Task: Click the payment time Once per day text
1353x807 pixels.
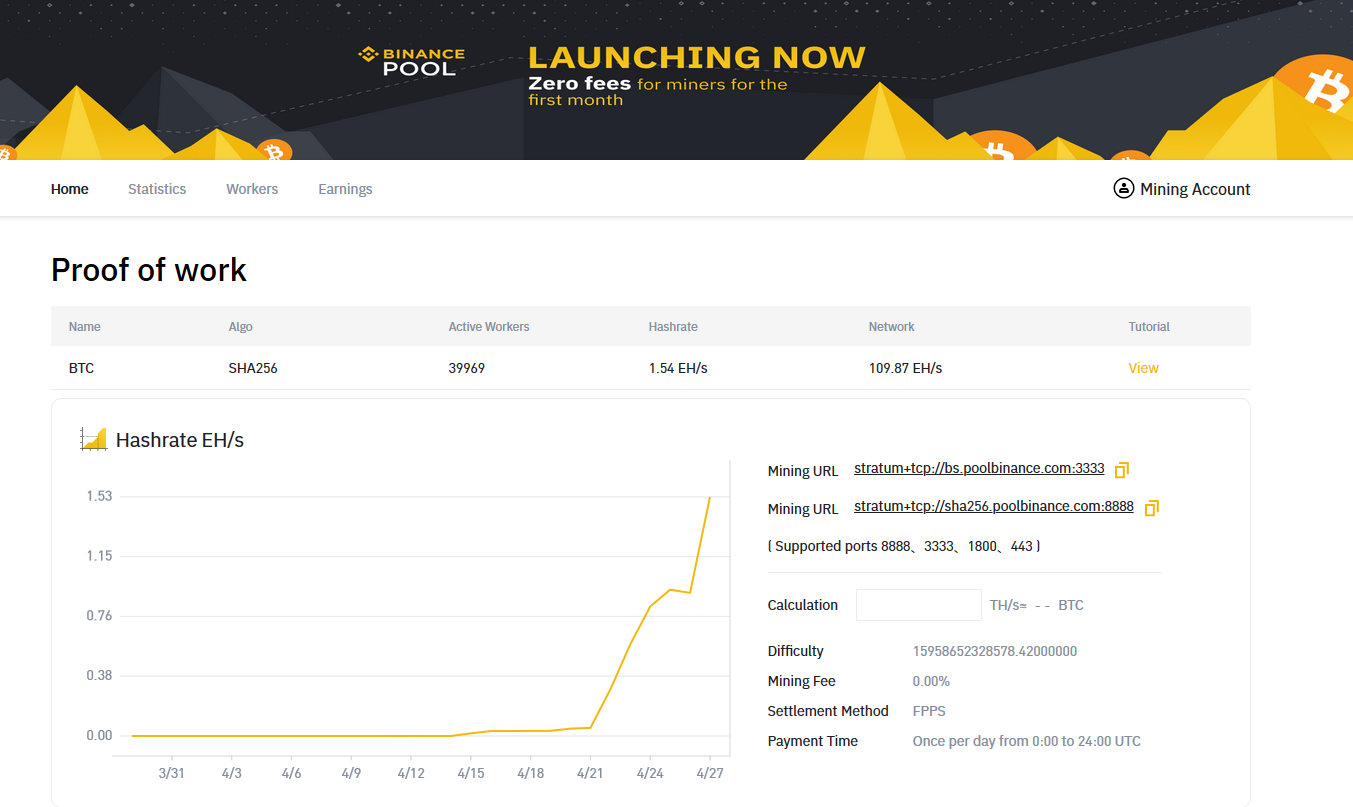Action: tap(1026, 741)
